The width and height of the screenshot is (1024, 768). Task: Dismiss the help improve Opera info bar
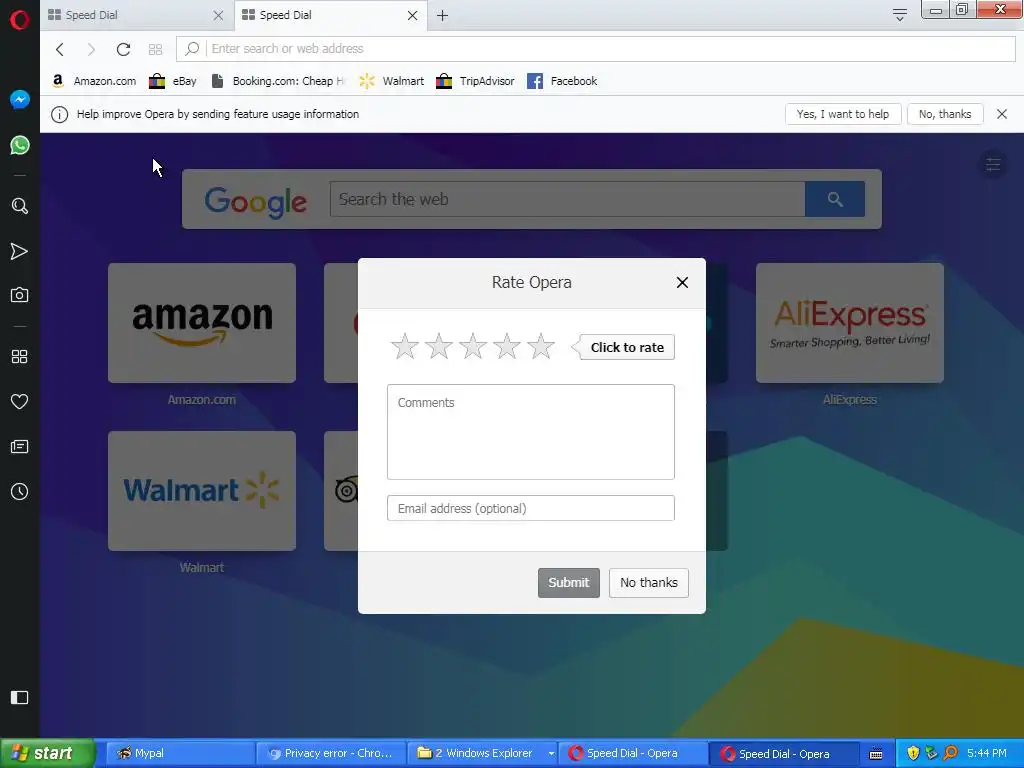pyautogui.click(x=1002, y=114)
